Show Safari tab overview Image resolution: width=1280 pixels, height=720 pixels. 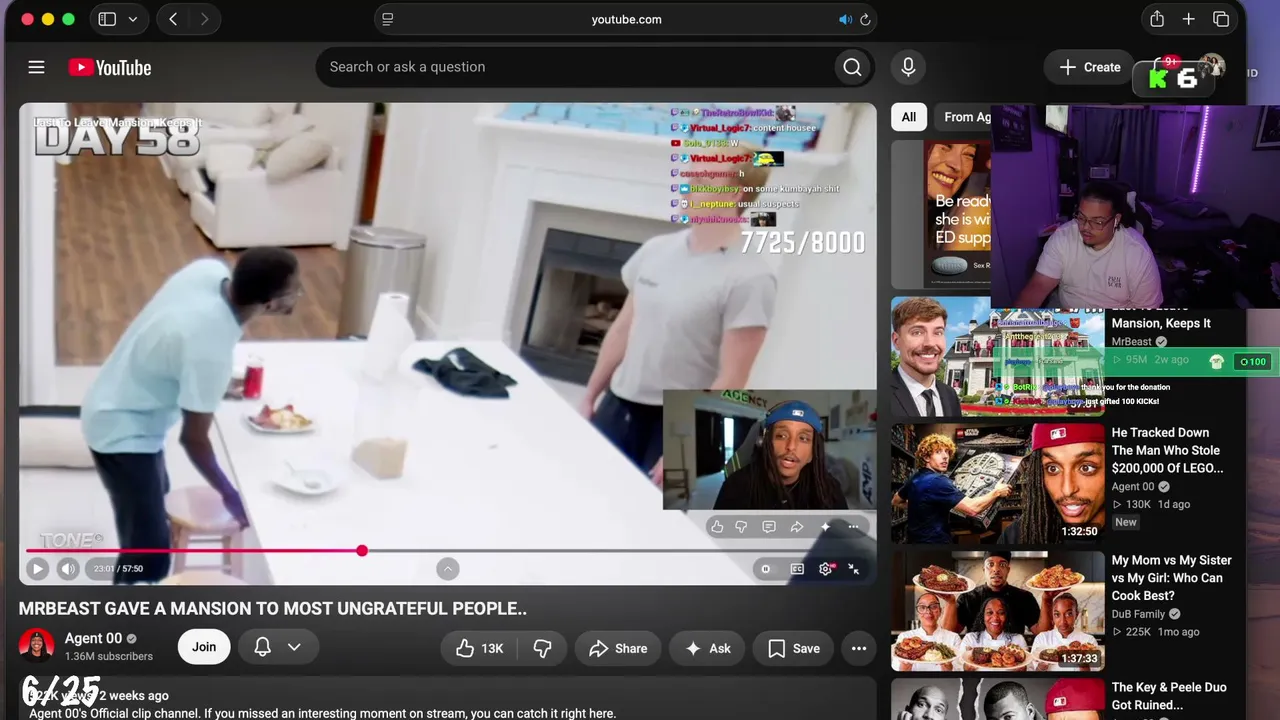point(1221,19)
